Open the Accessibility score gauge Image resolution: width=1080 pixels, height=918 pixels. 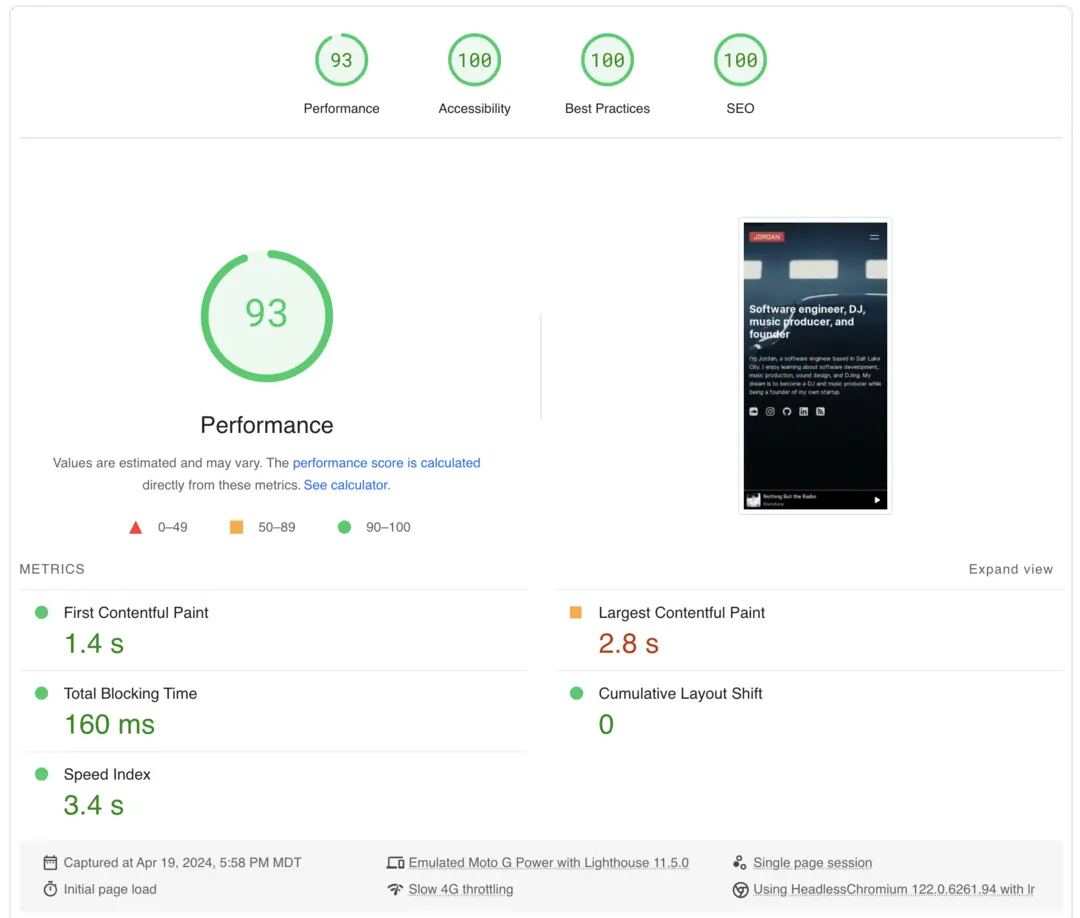pyautogui.click(x=474, y=60)
